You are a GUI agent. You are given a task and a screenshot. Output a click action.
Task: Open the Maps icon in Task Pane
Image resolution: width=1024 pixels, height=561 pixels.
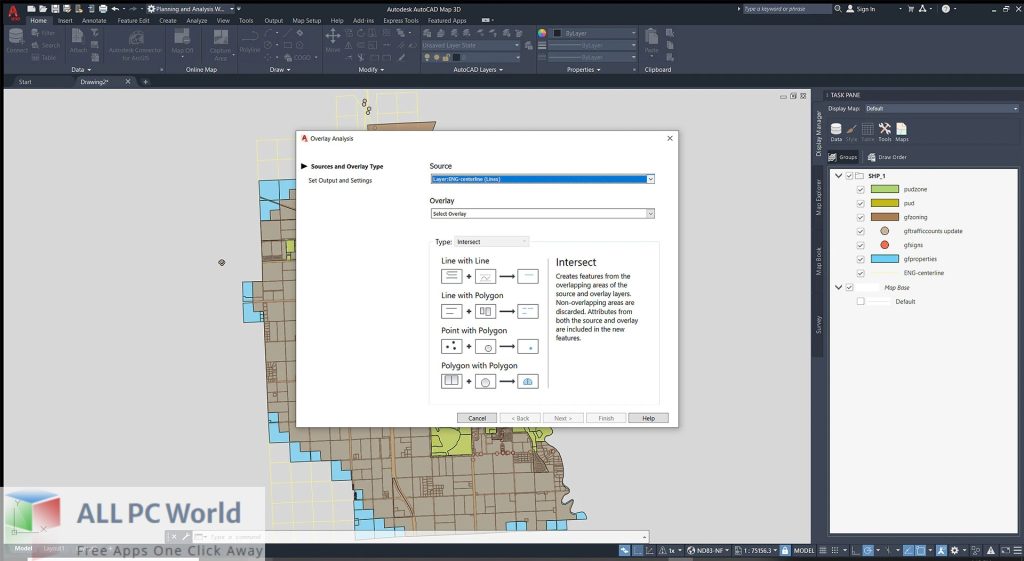click(x=901, y=132)
